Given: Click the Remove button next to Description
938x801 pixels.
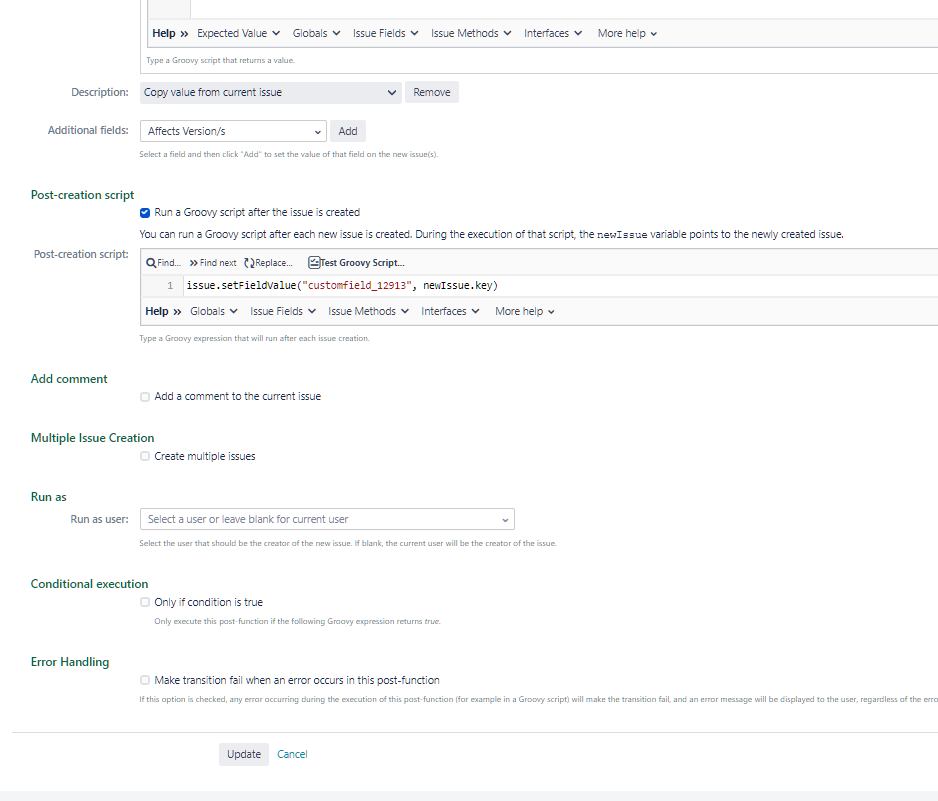Looking at the screenshot, I should click(x=432, y=92).
